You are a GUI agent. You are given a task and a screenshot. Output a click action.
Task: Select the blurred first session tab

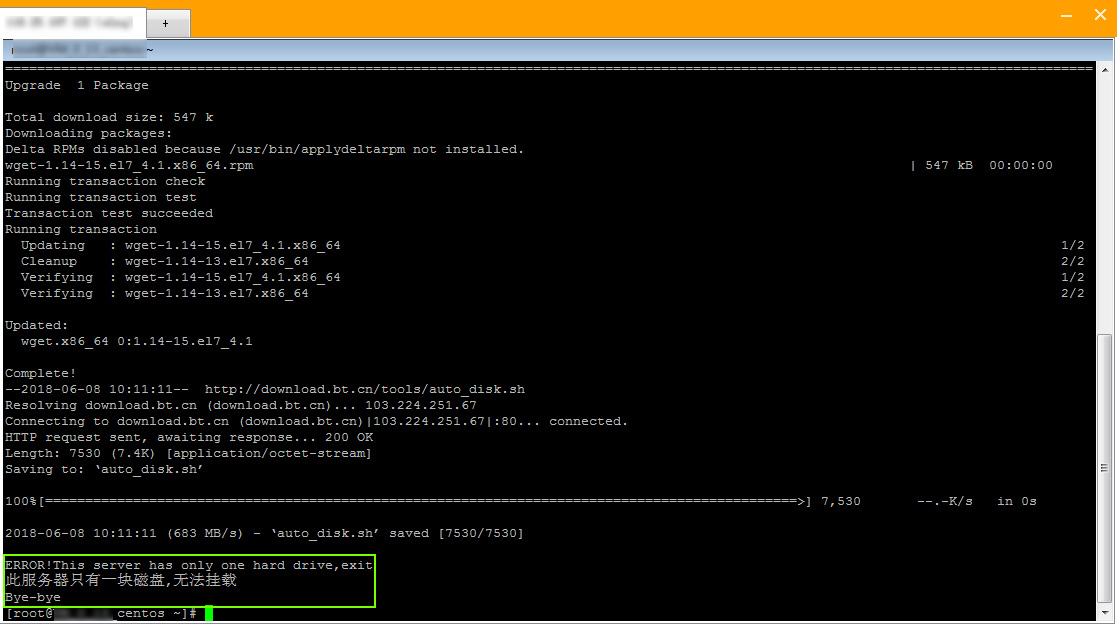point(73,23)
